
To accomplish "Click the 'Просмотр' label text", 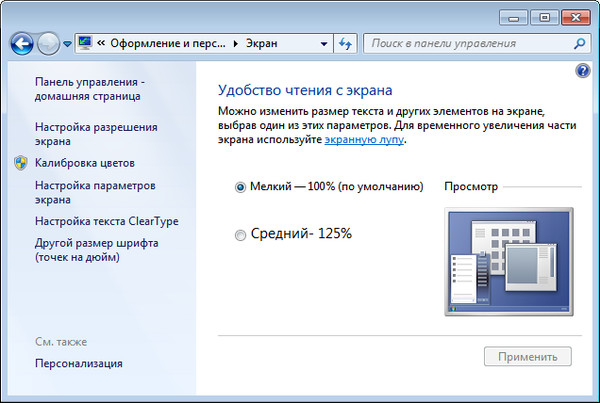I will 471,187.
